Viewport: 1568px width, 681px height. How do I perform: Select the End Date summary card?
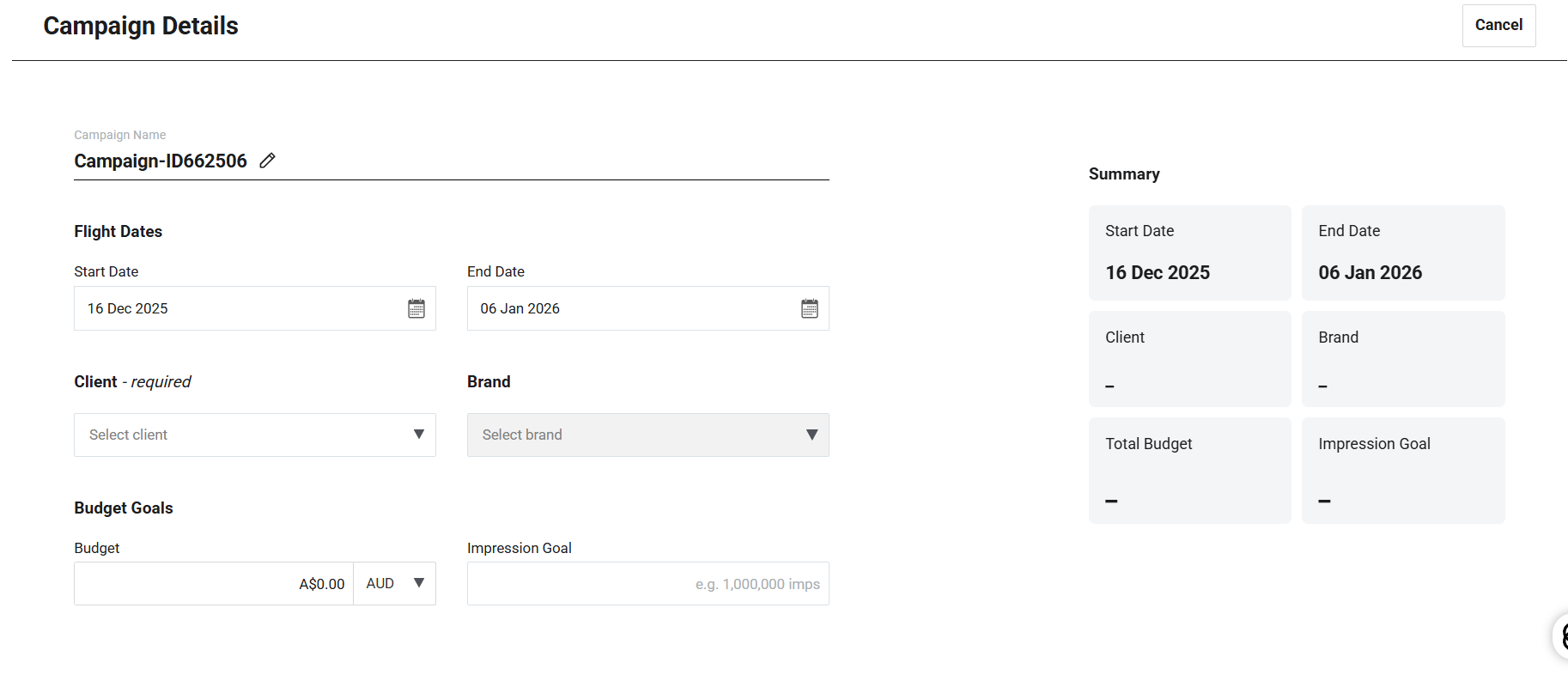1403,252
